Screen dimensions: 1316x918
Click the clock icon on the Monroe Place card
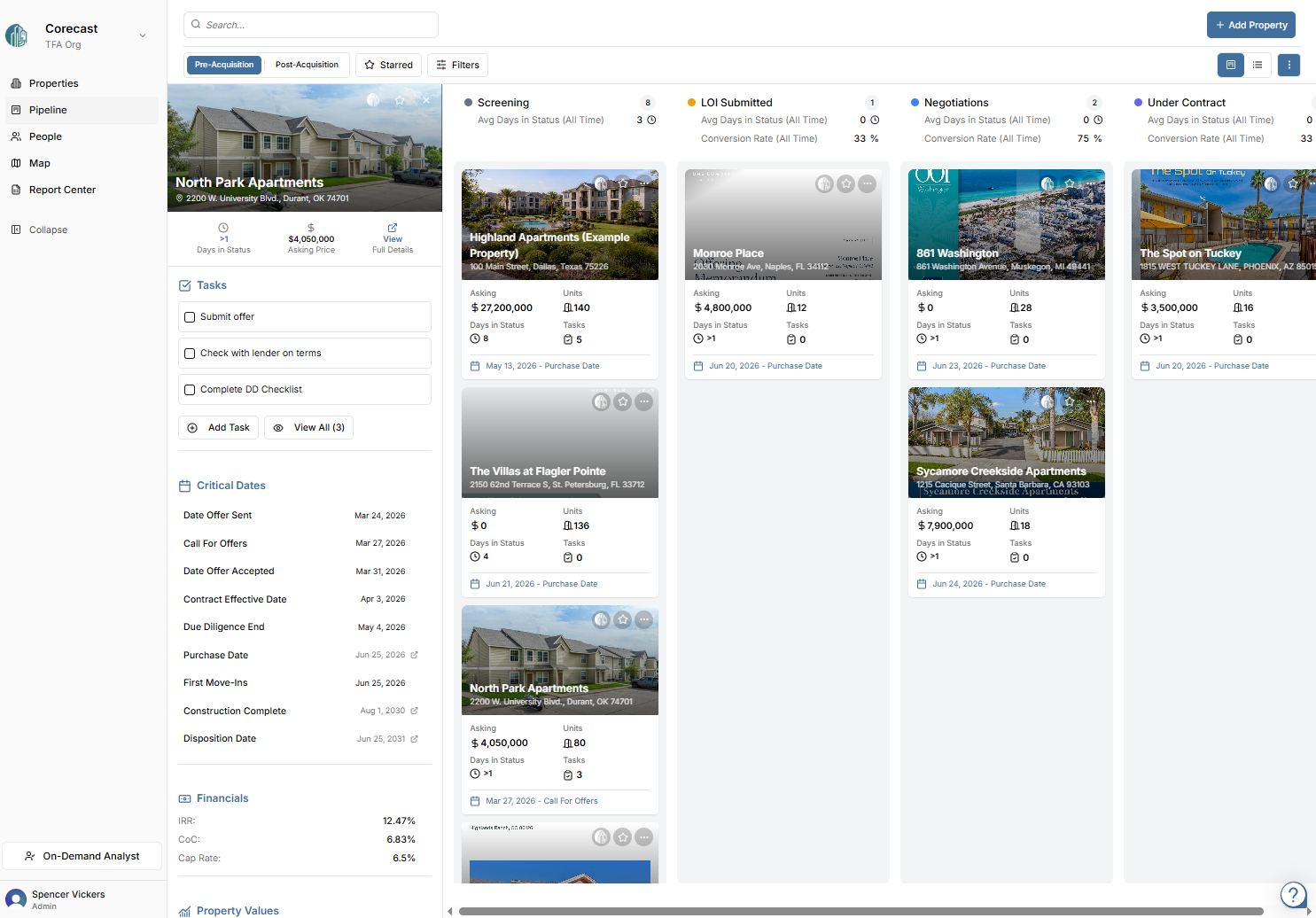pyautogui.click(x=698, y=338)
